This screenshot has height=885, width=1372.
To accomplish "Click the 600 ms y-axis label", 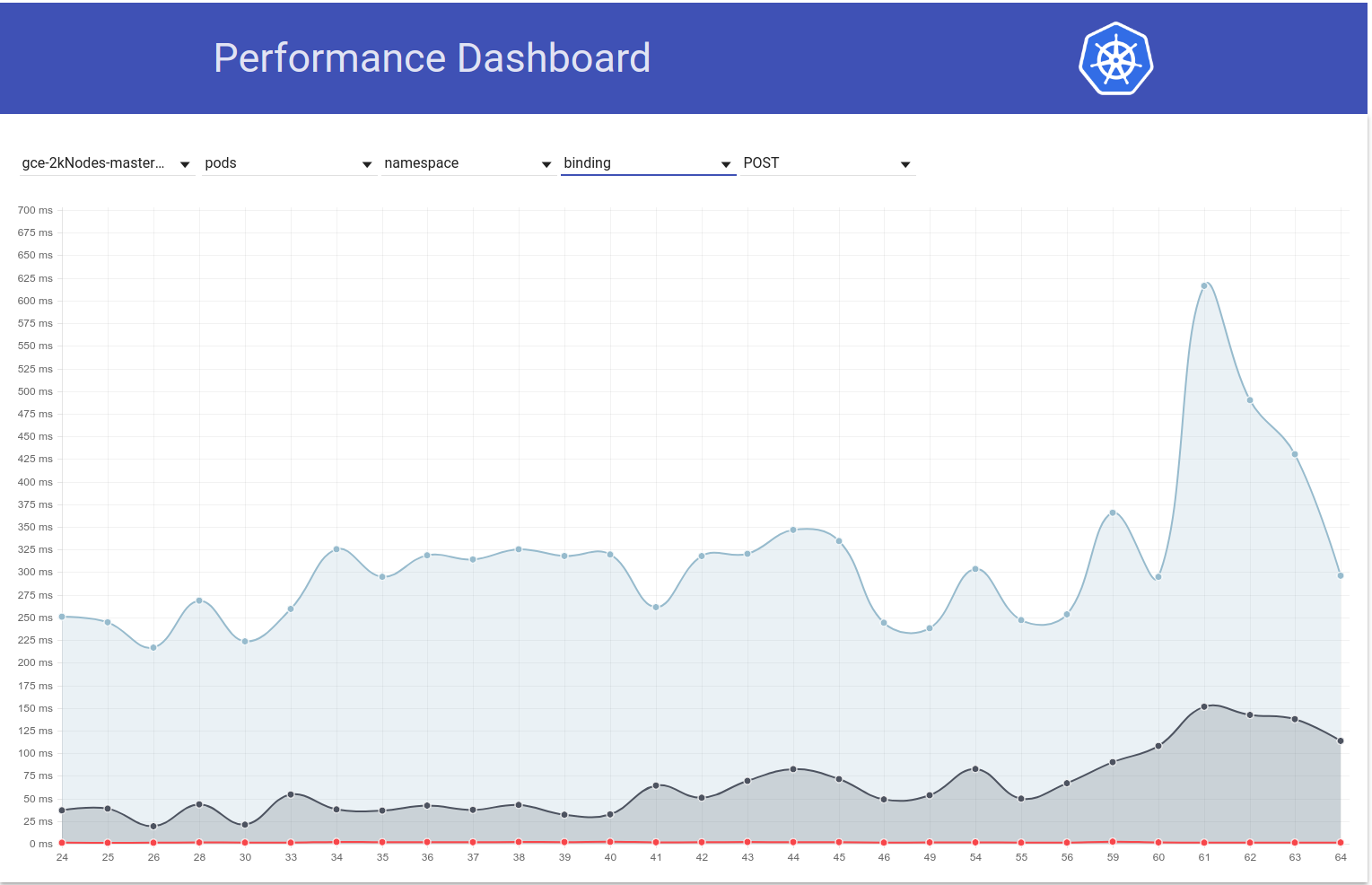I will click(35, 301).
